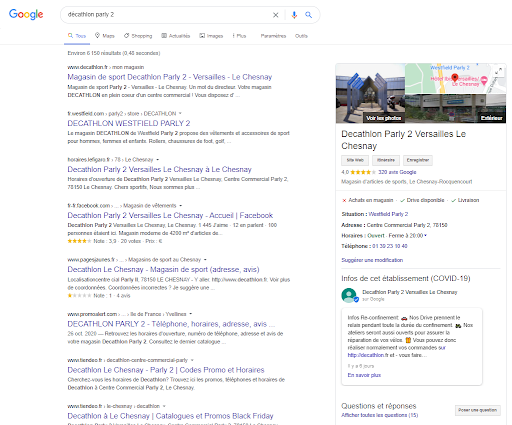Open the Images tab
The width and height of the screenshot is (512, 425).
click(x=211, y=36)
